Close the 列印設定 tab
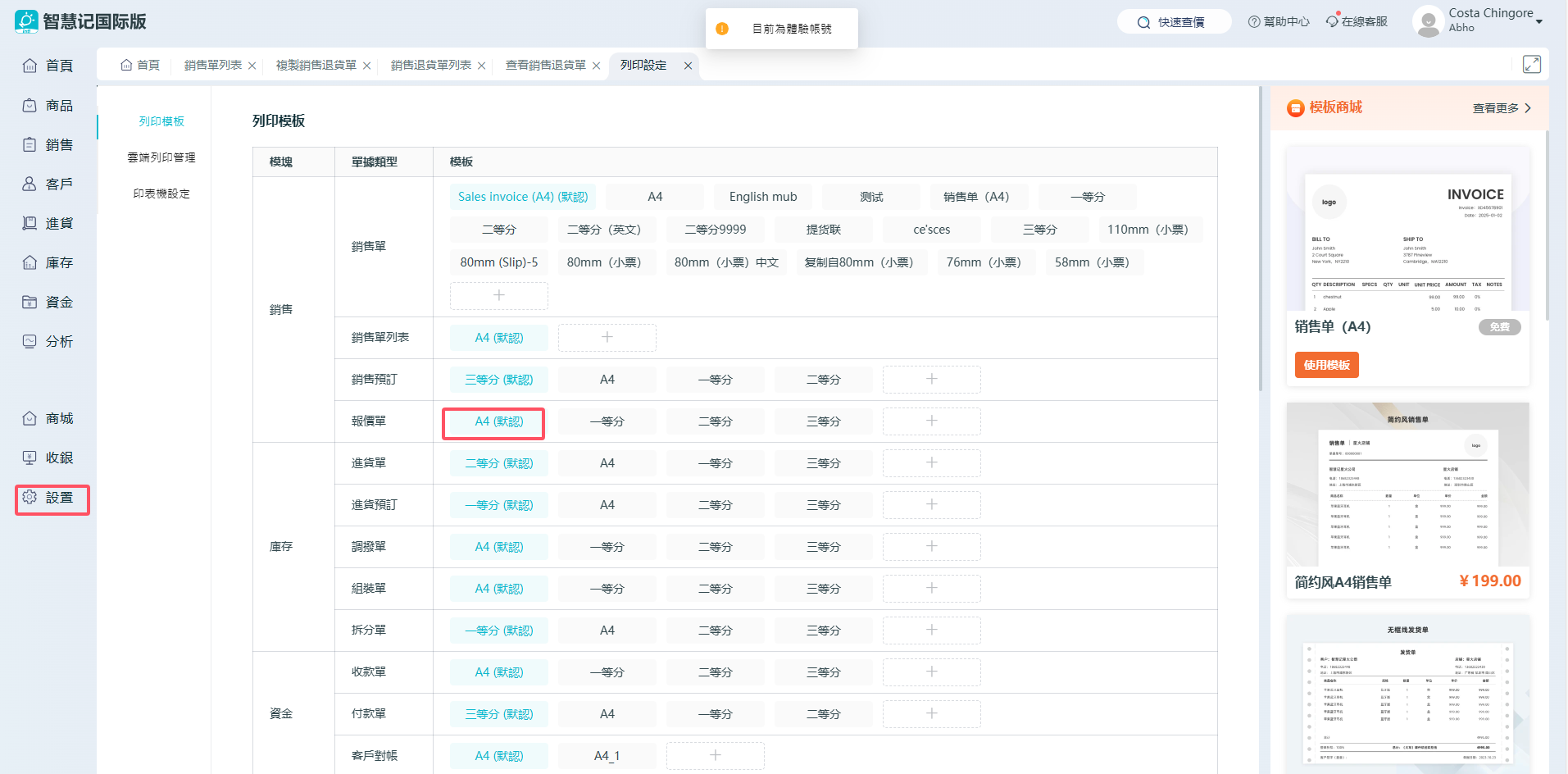The height and width of the screenshot is (774, 1568). click(688, 66)
